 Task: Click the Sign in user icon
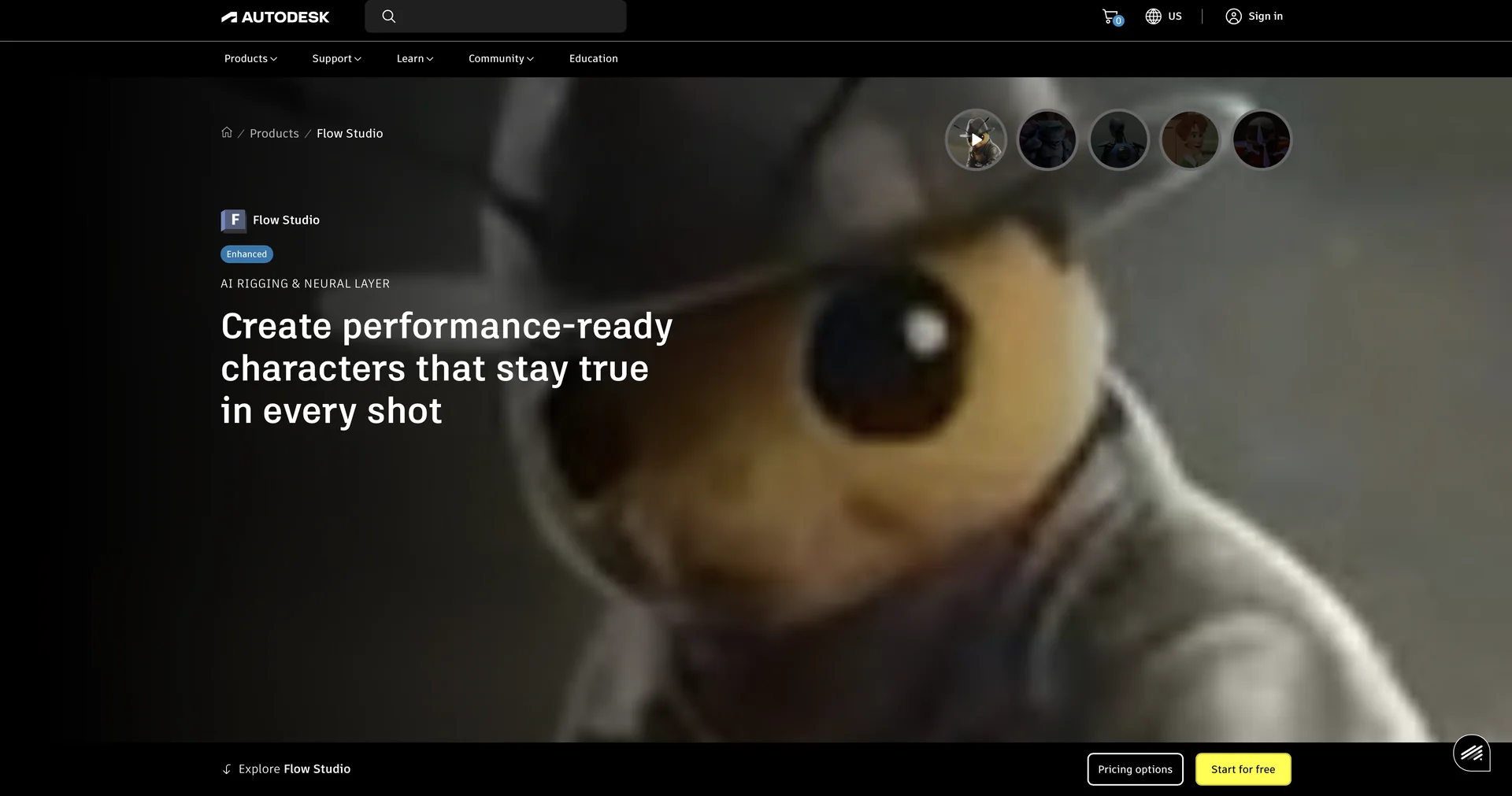click(x=1233, y=17)
